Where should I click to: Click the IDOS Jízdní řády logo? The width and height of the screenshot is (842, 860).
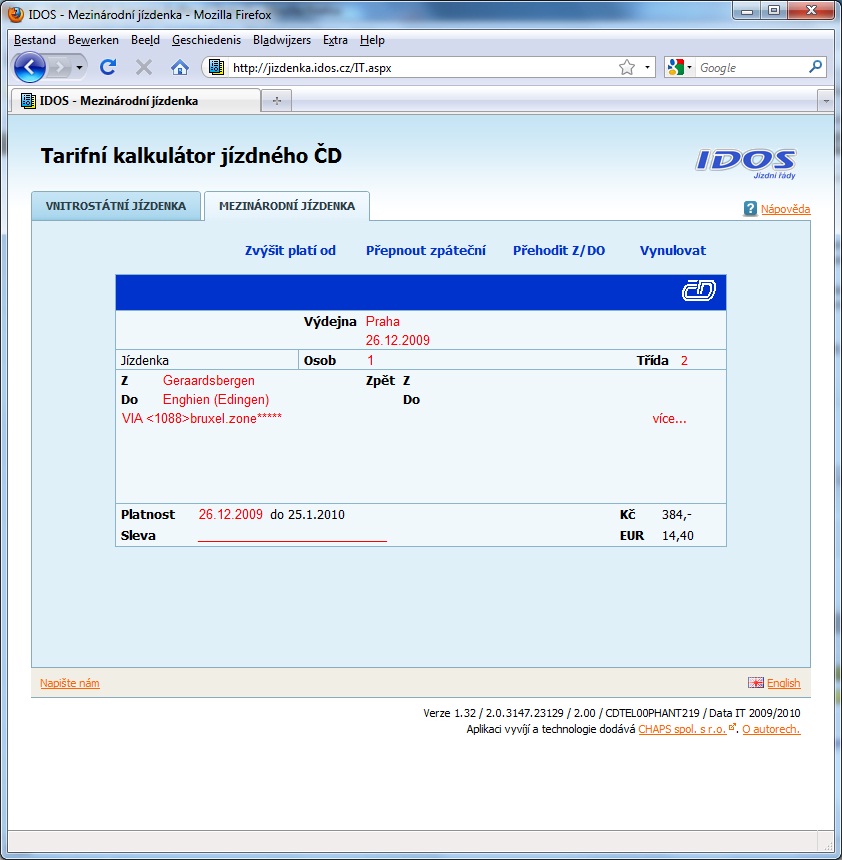pos(746,163)
